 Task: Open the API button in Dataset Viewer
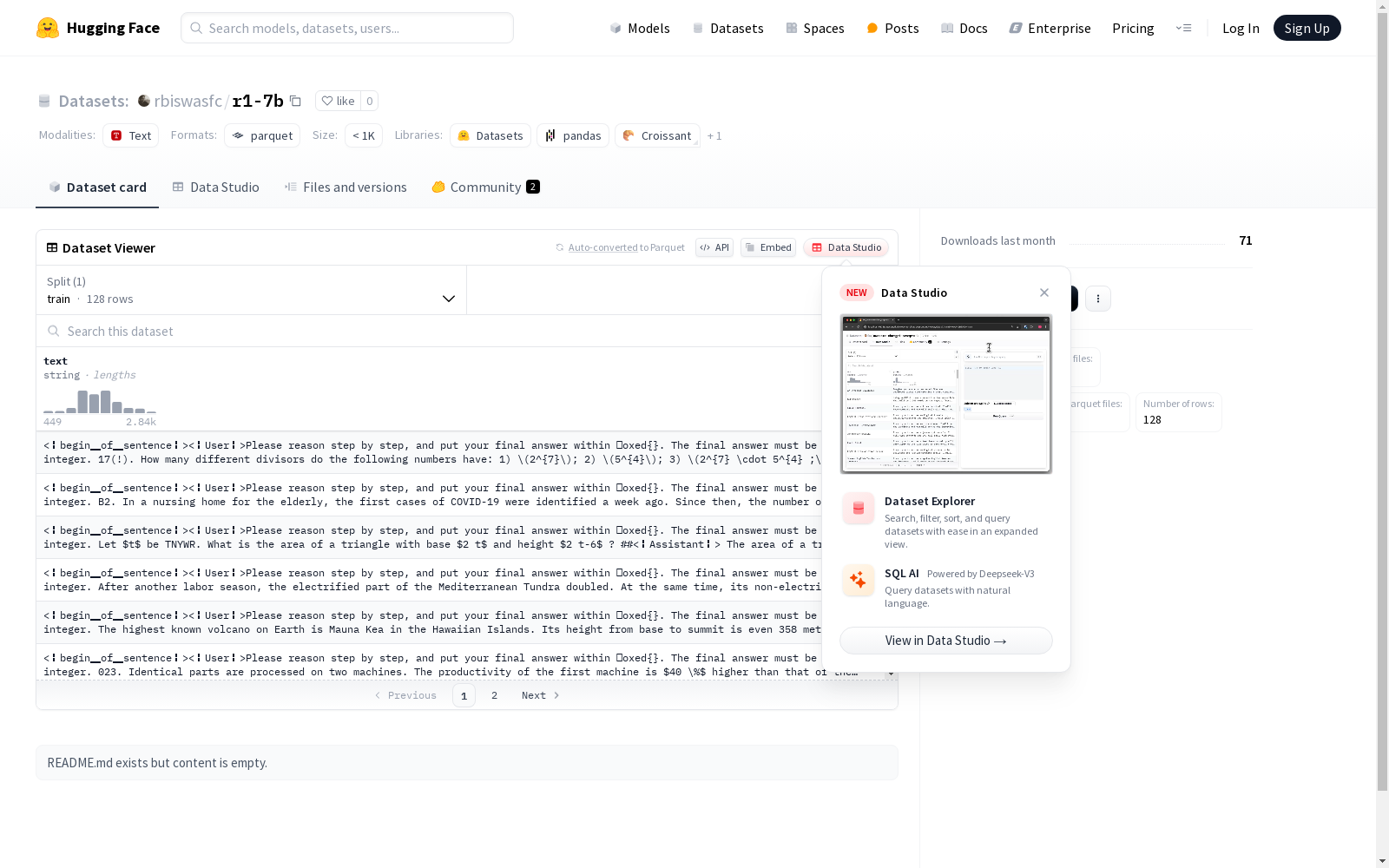[x=714, y=247]
